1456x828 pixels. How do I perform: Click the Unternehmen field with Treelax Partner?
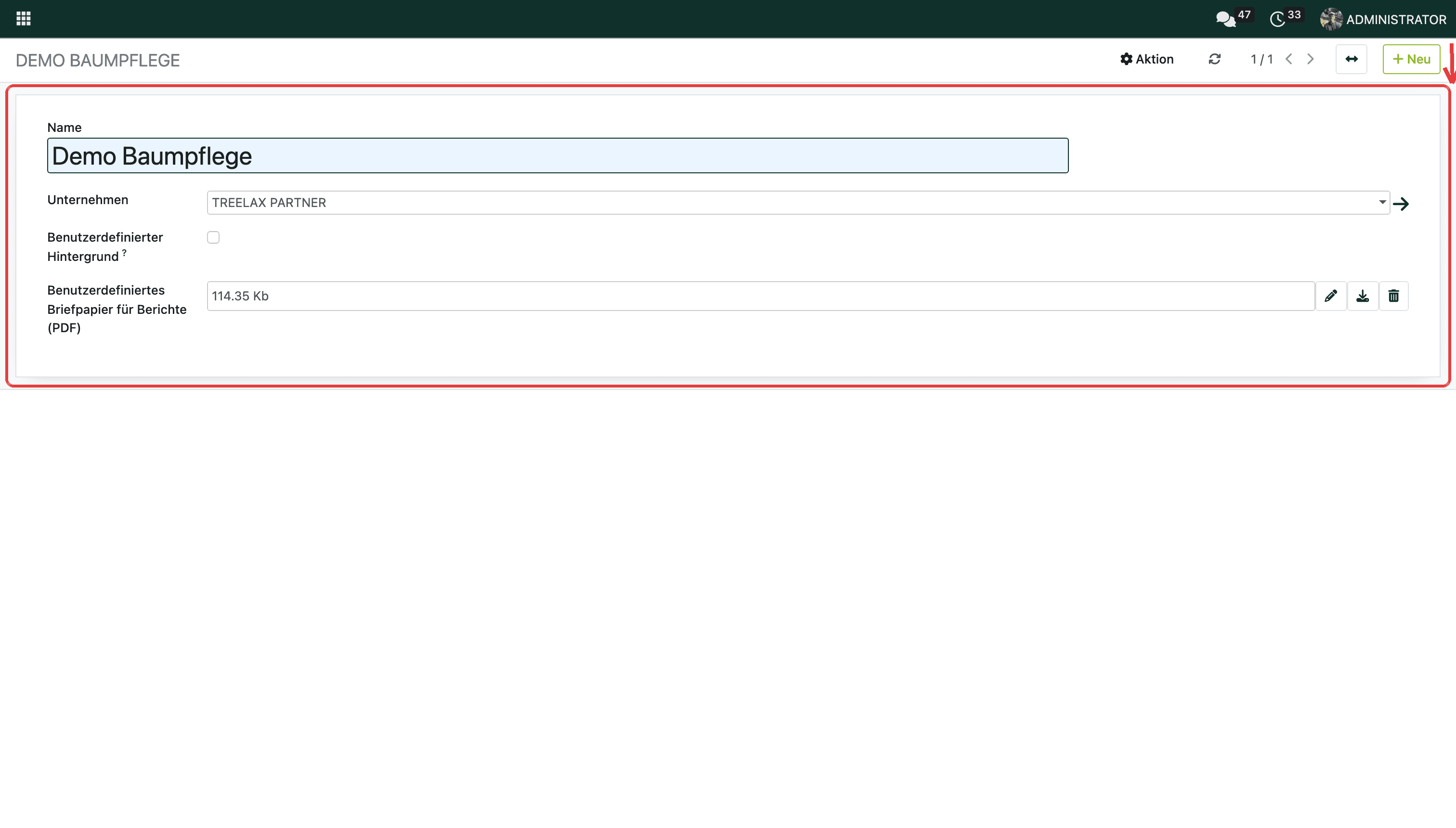click(x=798, y=203)
